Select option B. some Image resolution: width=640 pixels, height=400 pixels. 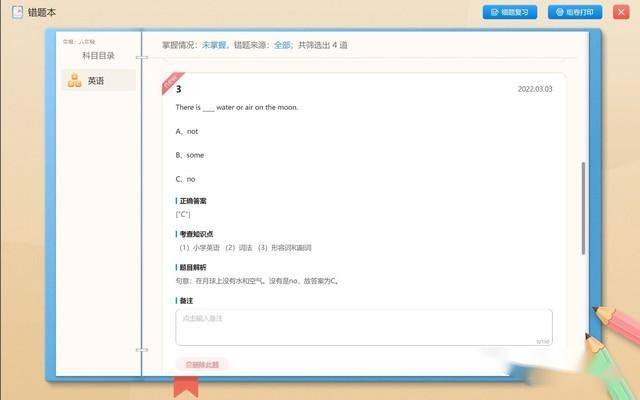(x=190, y=155)
